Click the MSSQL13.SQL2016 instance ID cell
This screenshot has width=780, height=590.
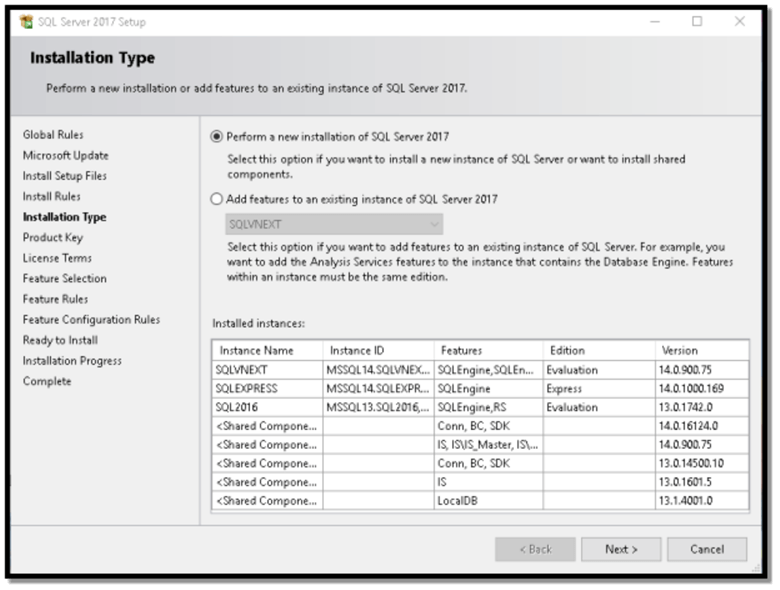click(x=379, y=407)
